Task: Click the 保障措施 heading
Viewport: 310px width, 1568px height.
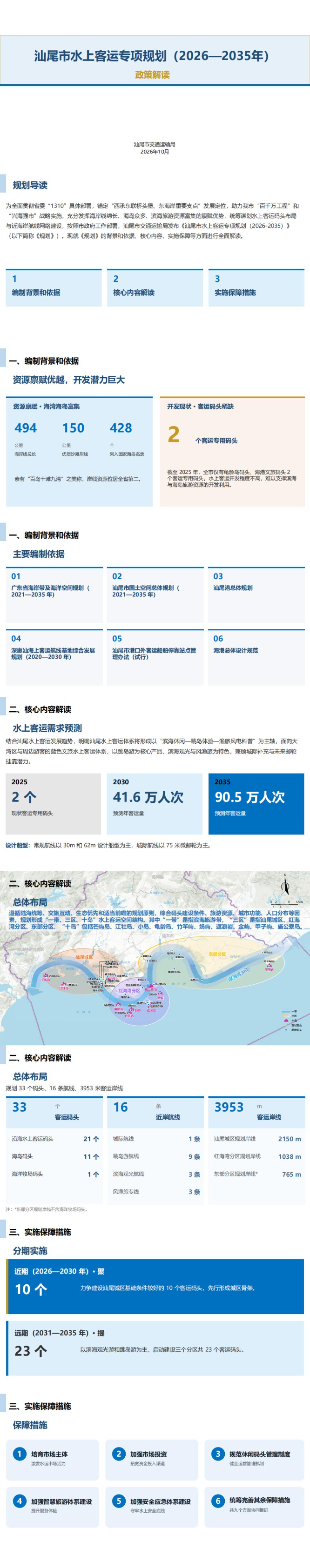Action: click(30, 1425)
